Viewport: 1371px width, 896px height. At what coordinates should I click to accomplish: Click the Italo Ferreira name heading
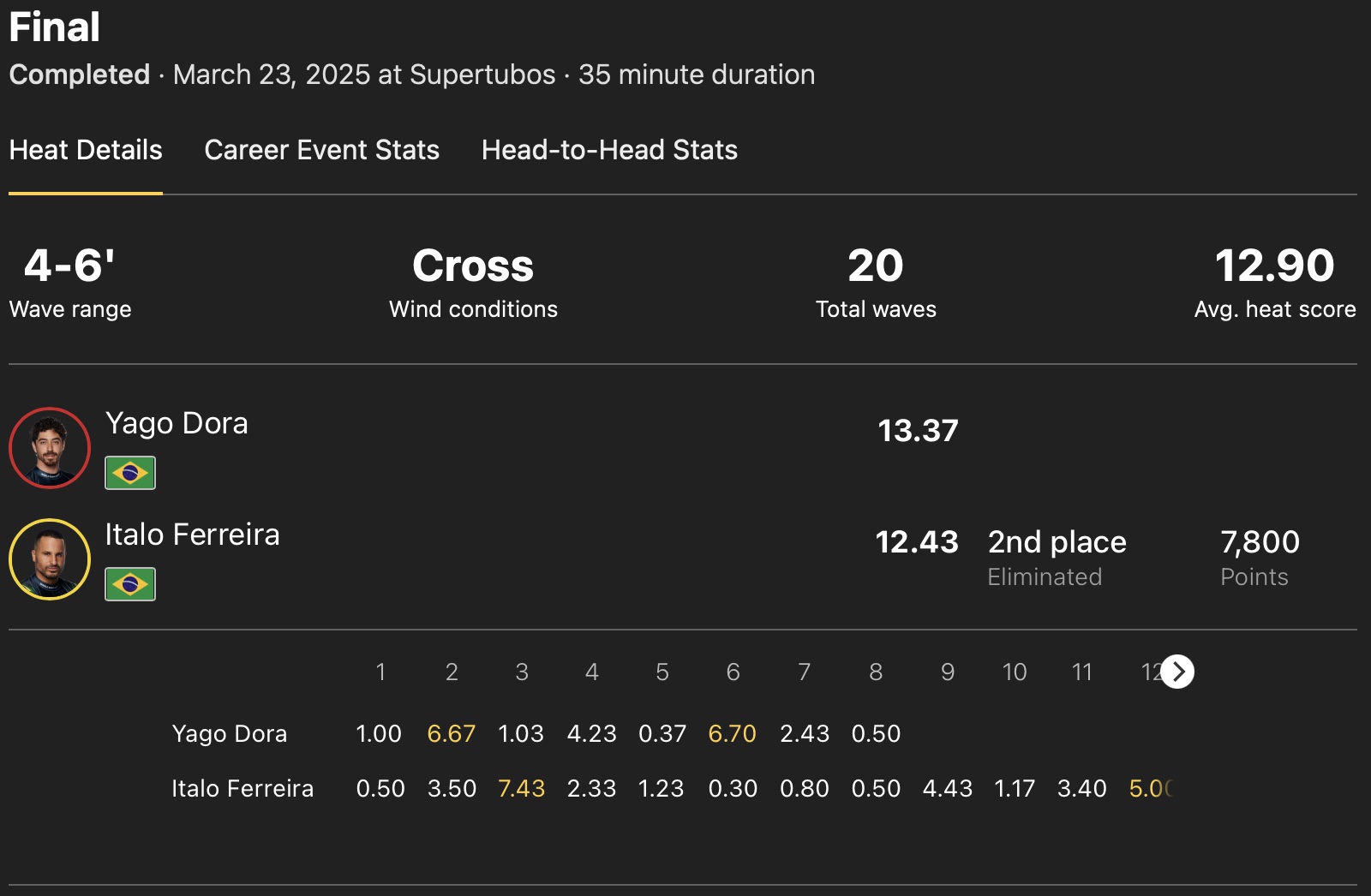(192, 535)
